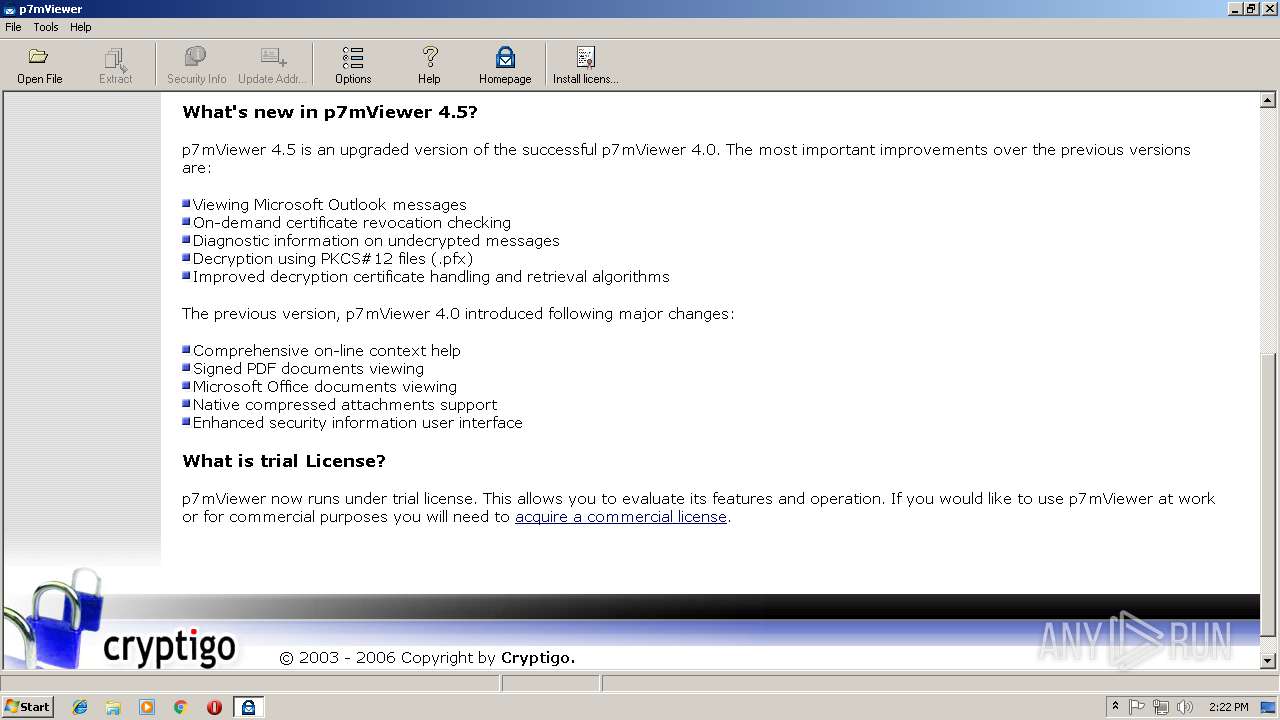Minimize the p7mViewer window
The width and height of the screenshot is (1280, 720).
[1236, 9]
